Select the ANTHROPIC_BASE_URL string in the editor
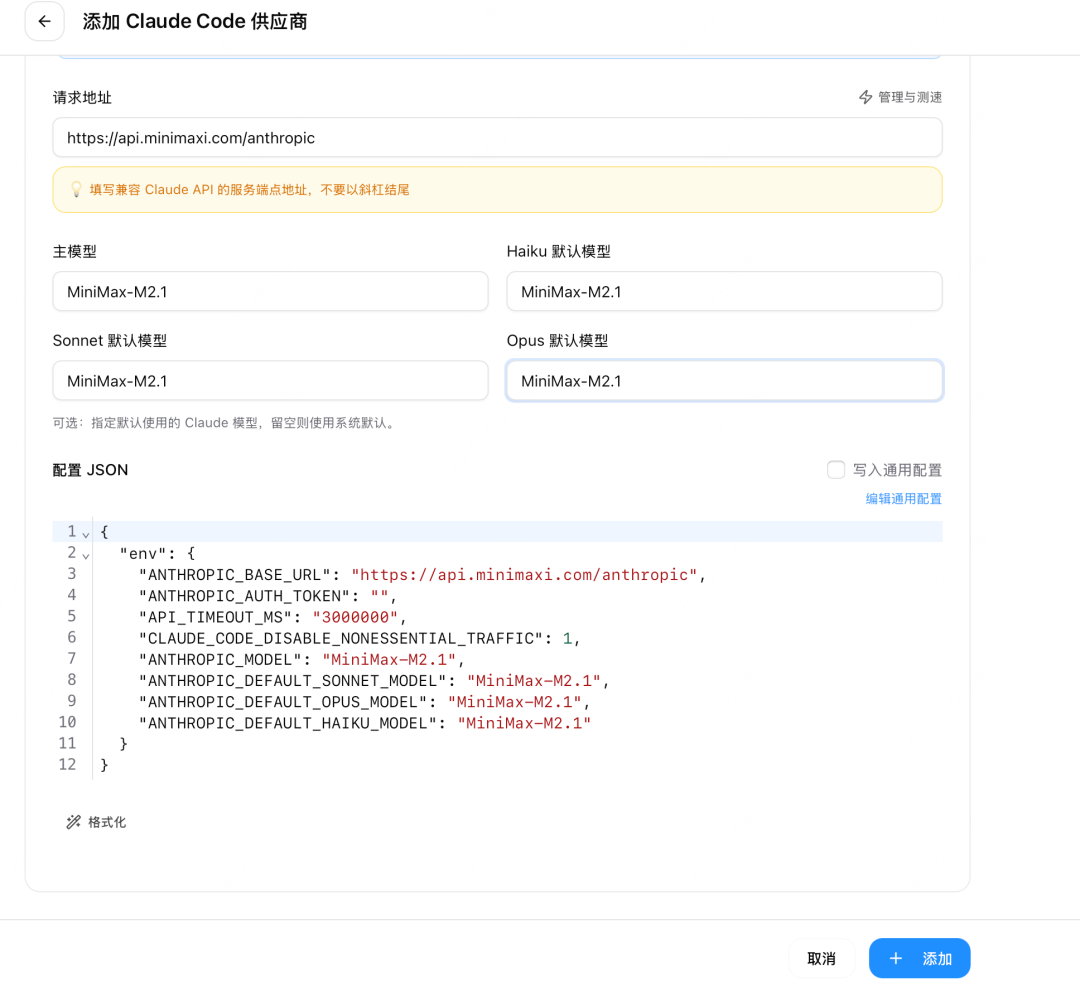 coord(525,574)
